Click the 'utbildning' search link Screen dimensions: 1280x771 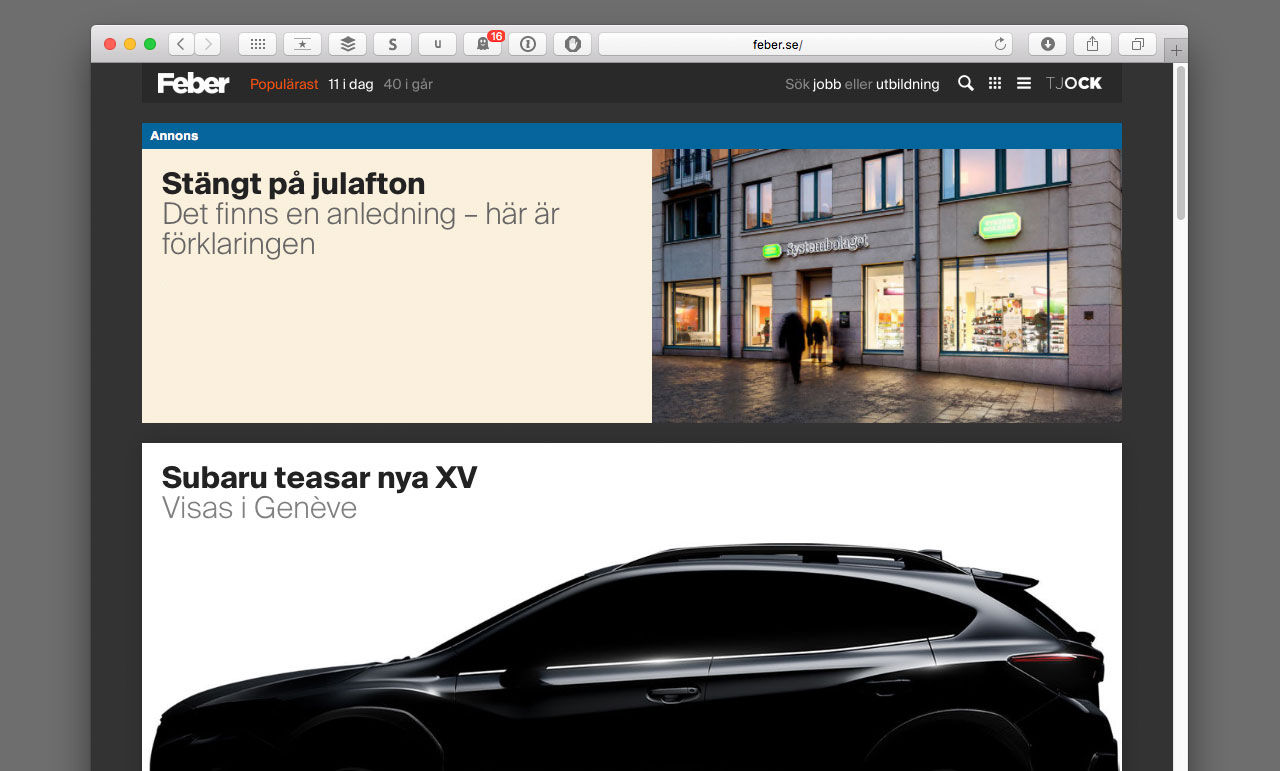click(908, 84)
